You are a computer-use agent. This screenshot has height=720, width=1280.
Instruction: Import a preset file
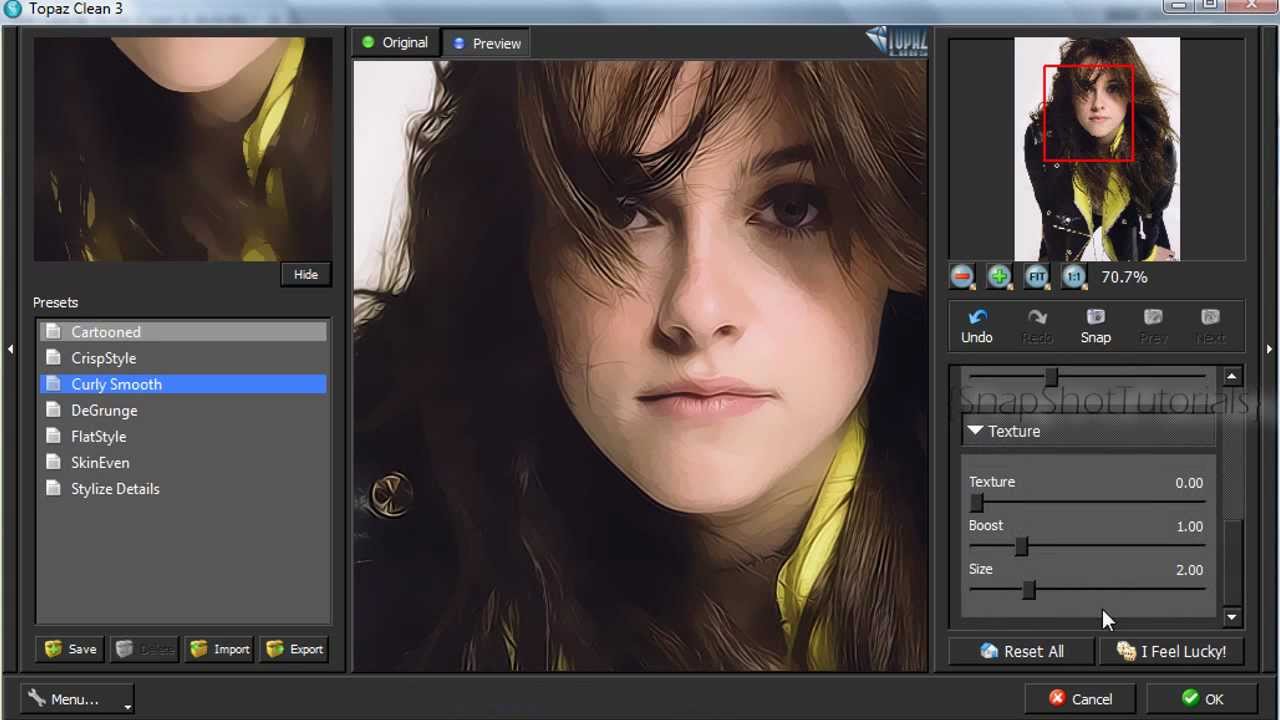click(x=219, y=649)
